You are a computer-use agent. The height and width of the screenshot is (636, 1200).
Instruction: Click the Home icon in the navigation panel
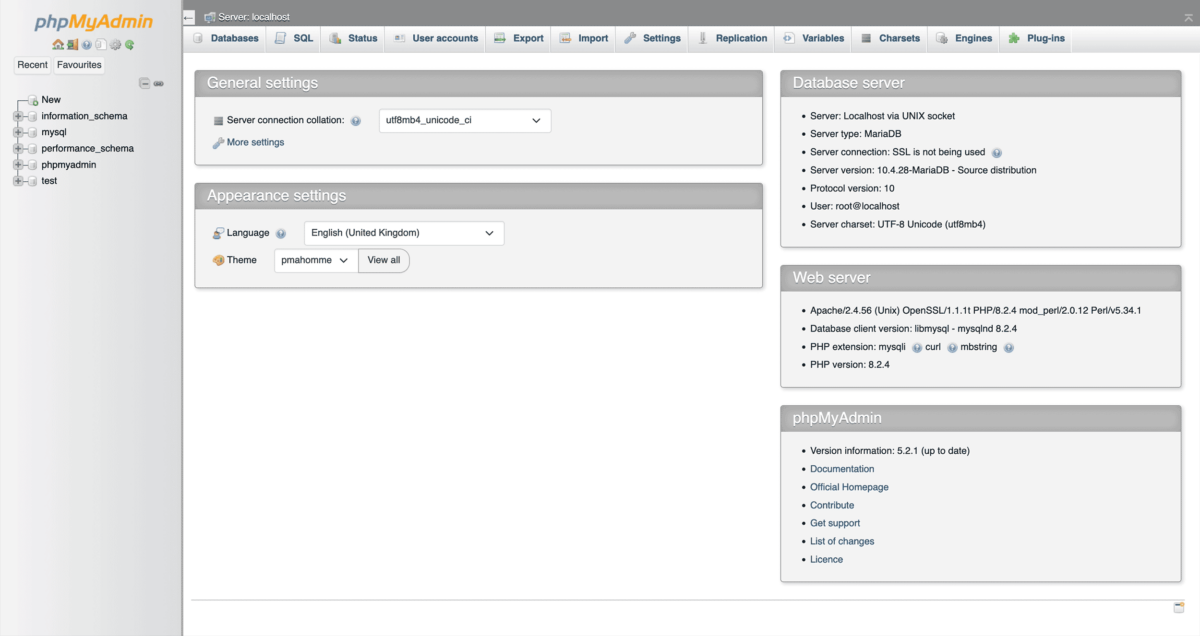point(58,45)
